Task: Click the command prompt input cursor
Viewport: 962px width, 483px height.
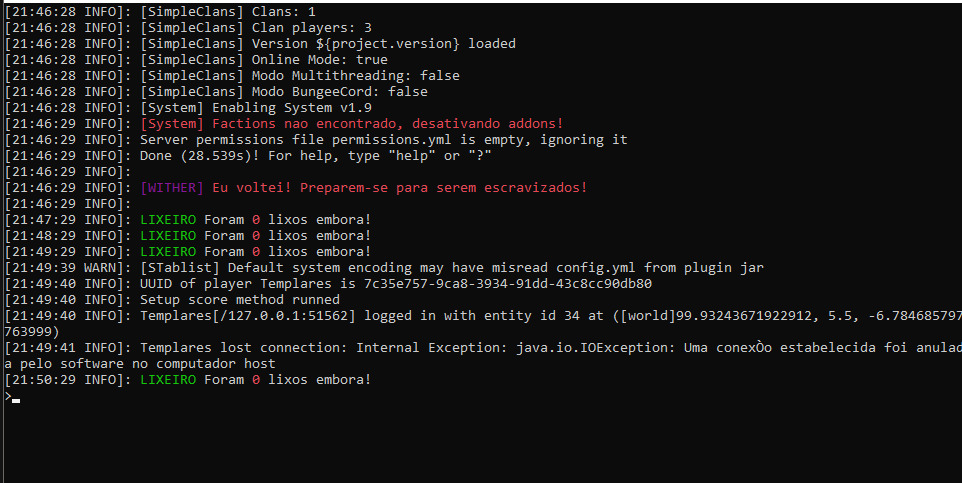Action: click(15, 399)
